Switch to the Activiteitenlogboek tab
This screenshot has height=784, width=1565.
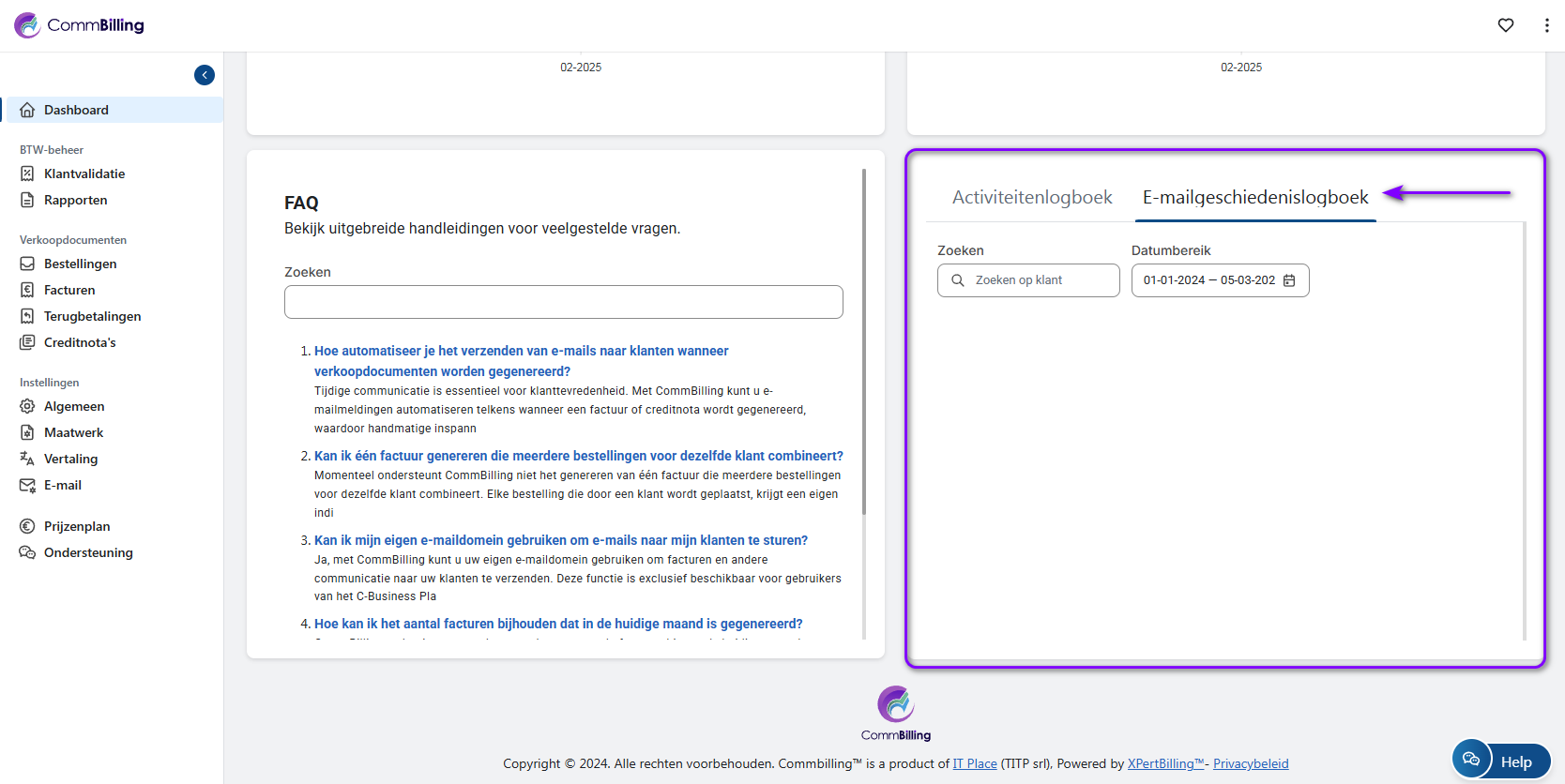coord(1032,197)
